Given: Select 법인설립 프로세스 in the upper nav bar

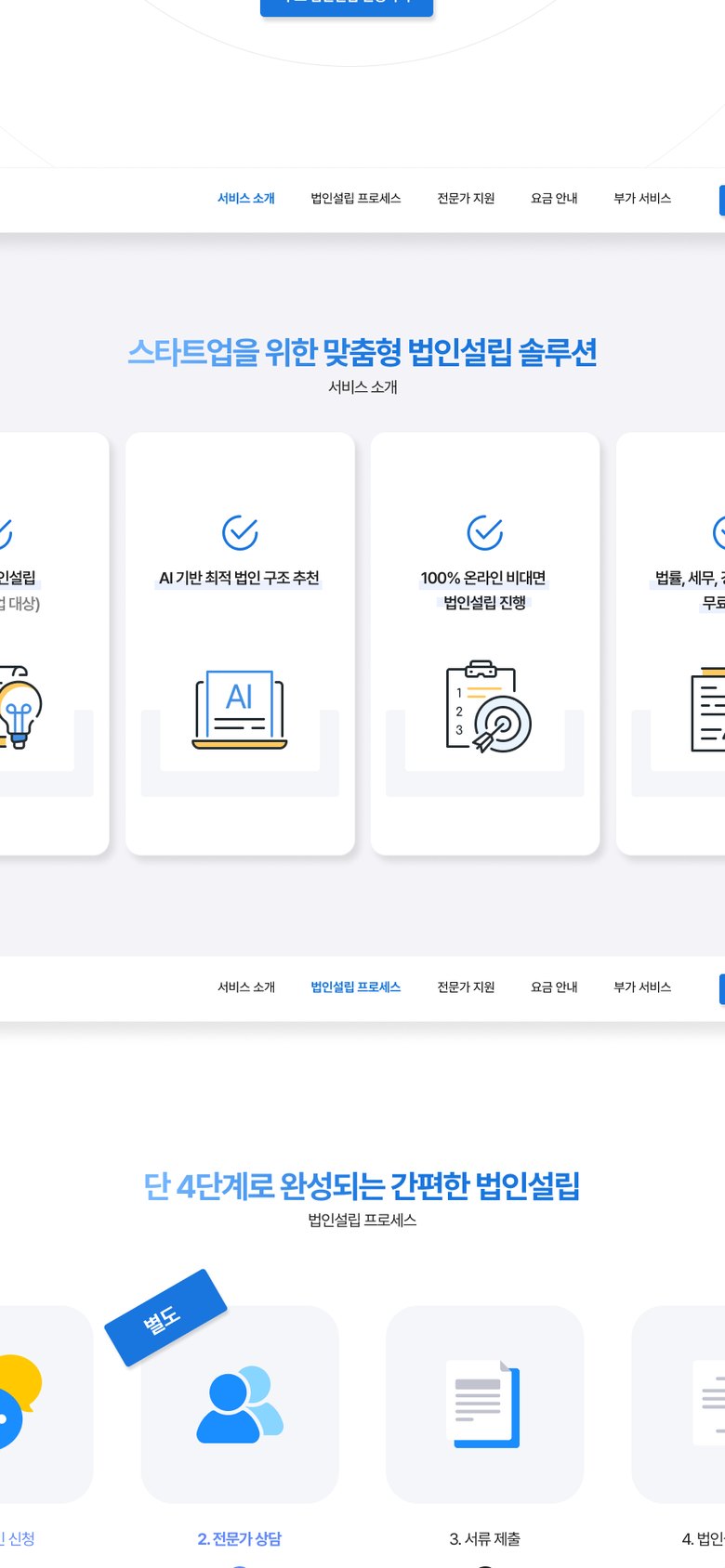Looking at the screenshot, I should tap(356, 199).
